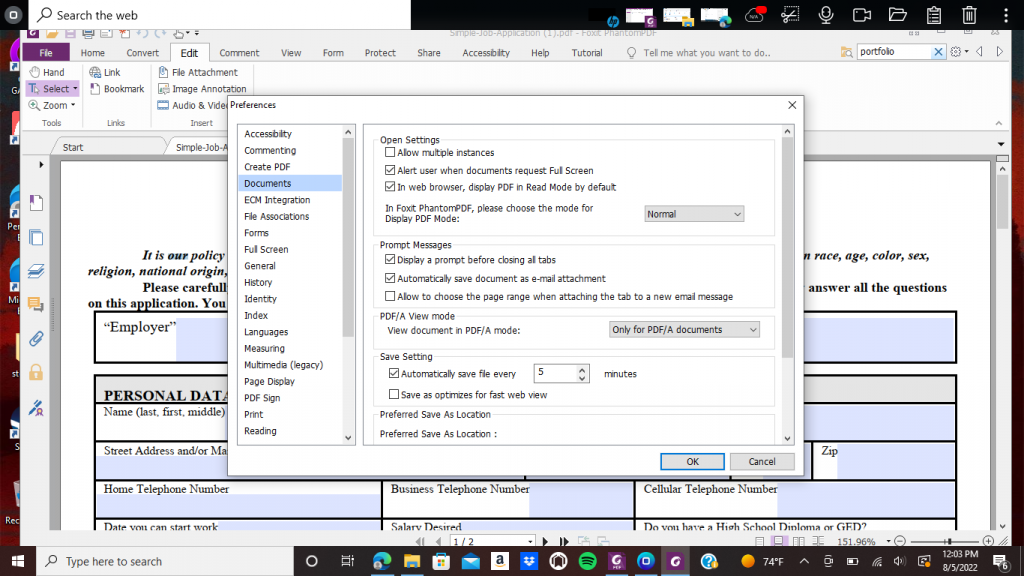The height and width of the screenshot is (576, 1024).
Task: Click the video camera icon in top bar
Action: (x=862, y=14)
